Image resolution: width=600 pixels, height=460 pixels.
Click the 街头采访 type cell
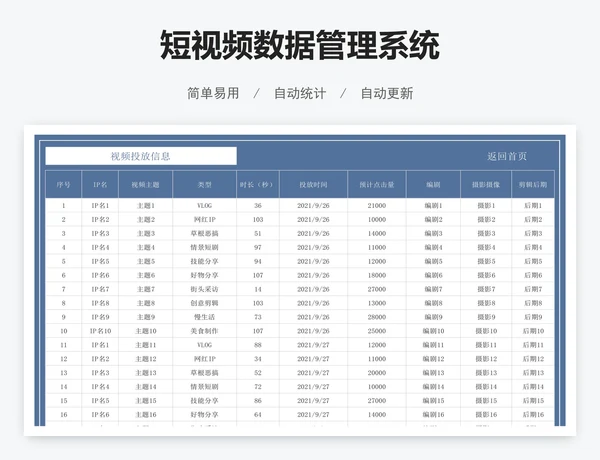(204, 289)
